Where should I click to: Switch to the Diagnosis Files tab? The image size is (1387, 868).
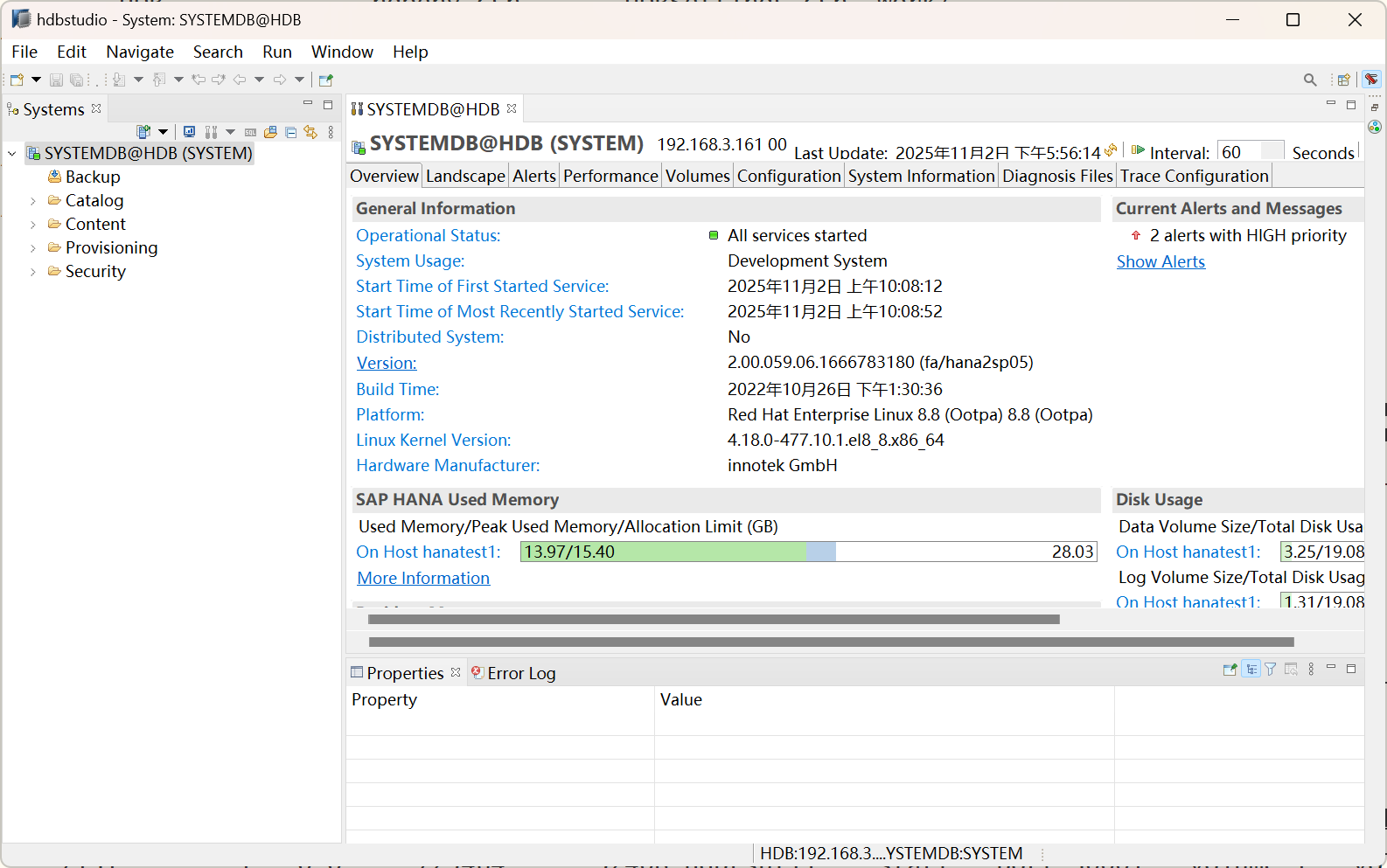(x=1057, y=176)
